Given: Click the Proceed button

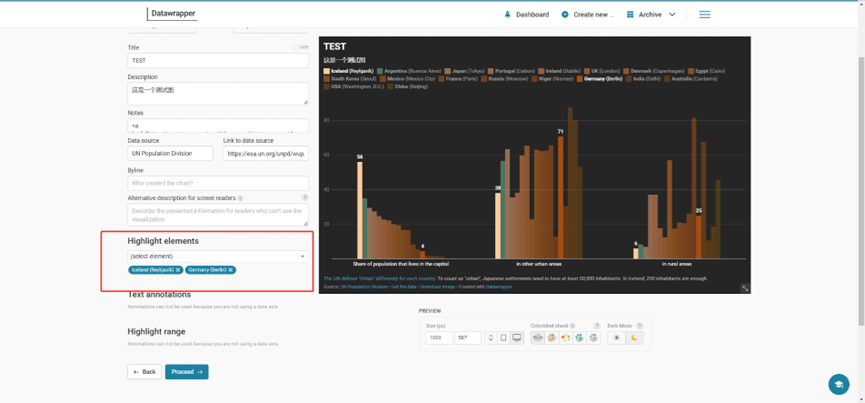Looking at the screenshot, I should coord(186,372).
